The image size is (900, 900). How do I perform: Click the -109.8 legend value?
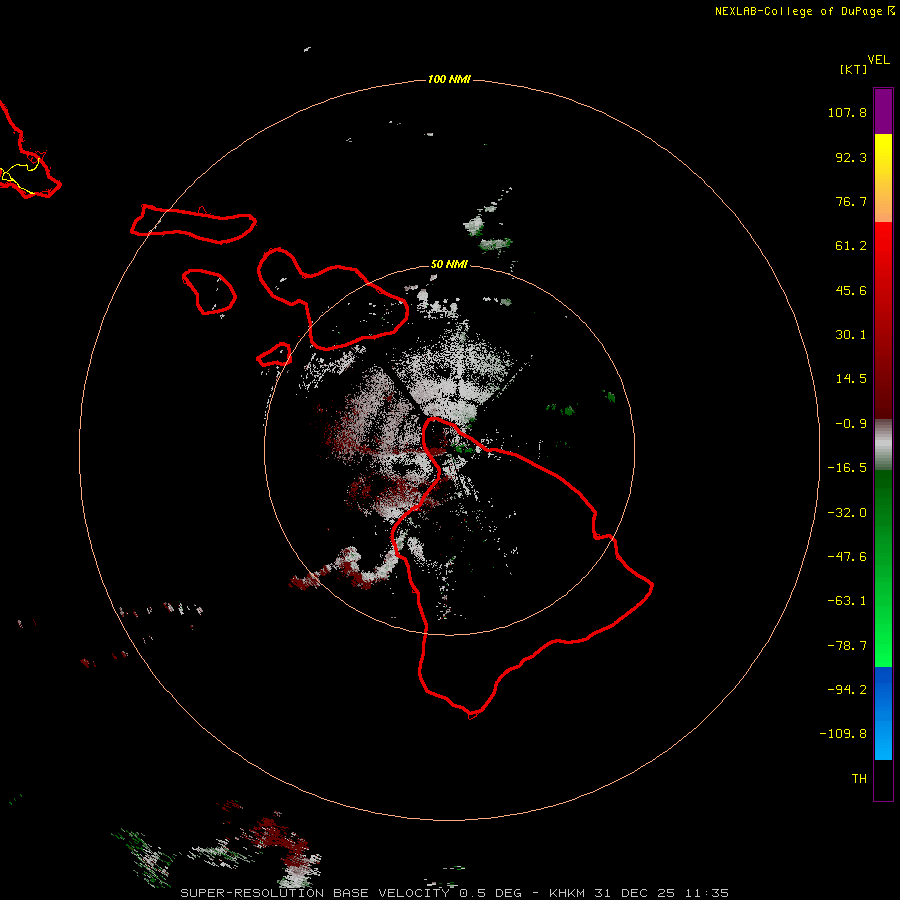[843, 734]
